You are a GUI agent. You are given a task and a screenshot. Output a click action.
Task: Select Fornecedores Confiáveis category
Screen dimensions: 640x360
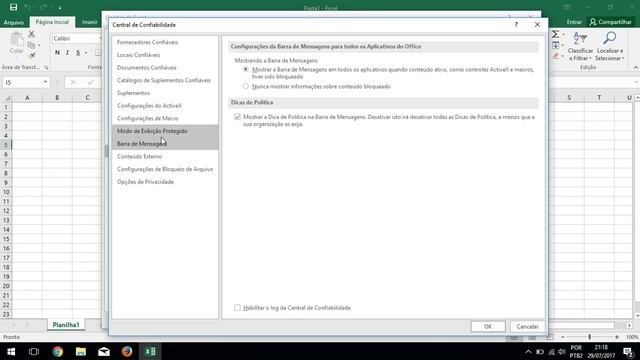coord(165,42)
